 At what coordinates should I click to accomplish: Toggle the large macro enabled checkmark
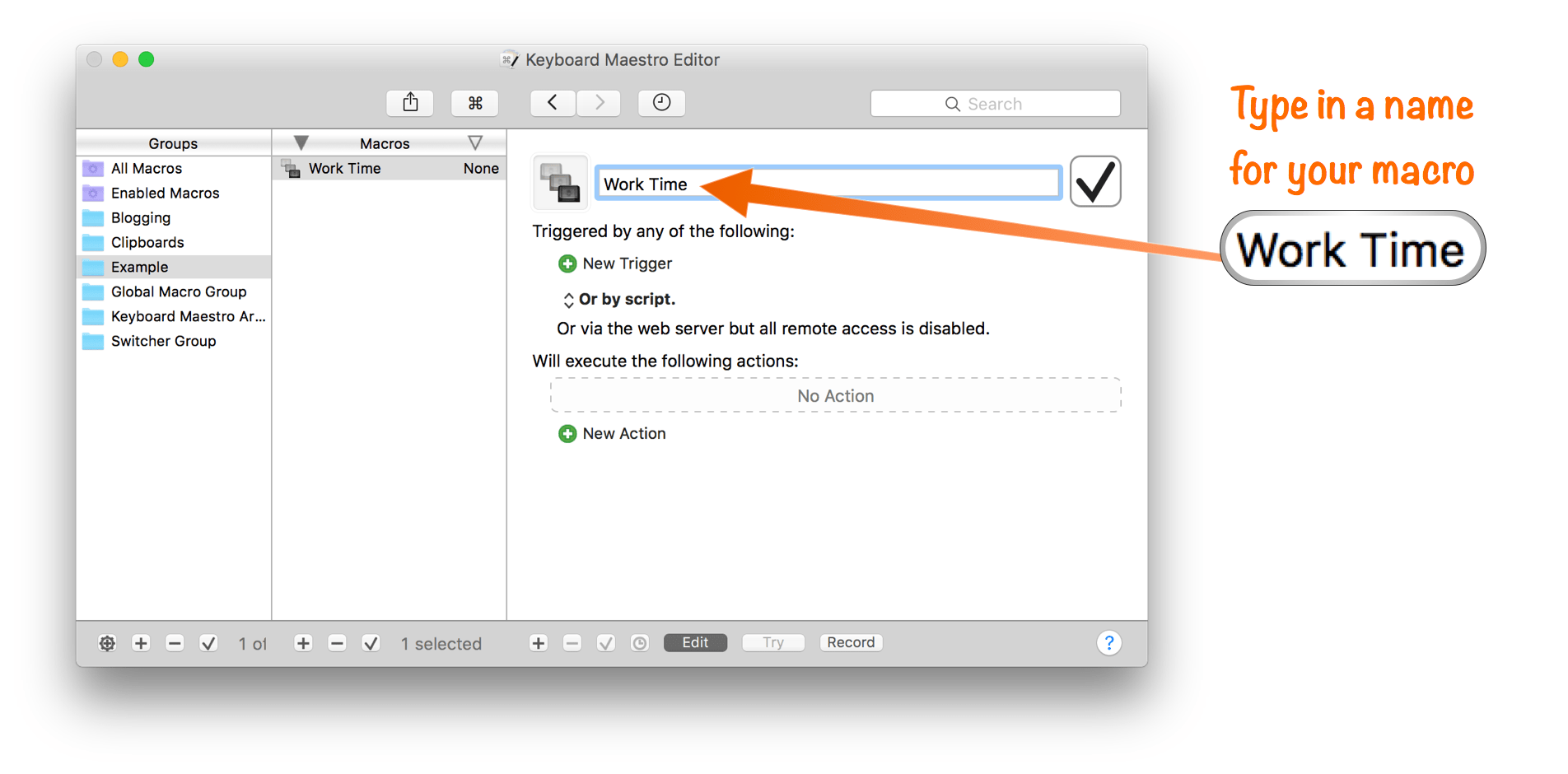(x=1095, y=181)
